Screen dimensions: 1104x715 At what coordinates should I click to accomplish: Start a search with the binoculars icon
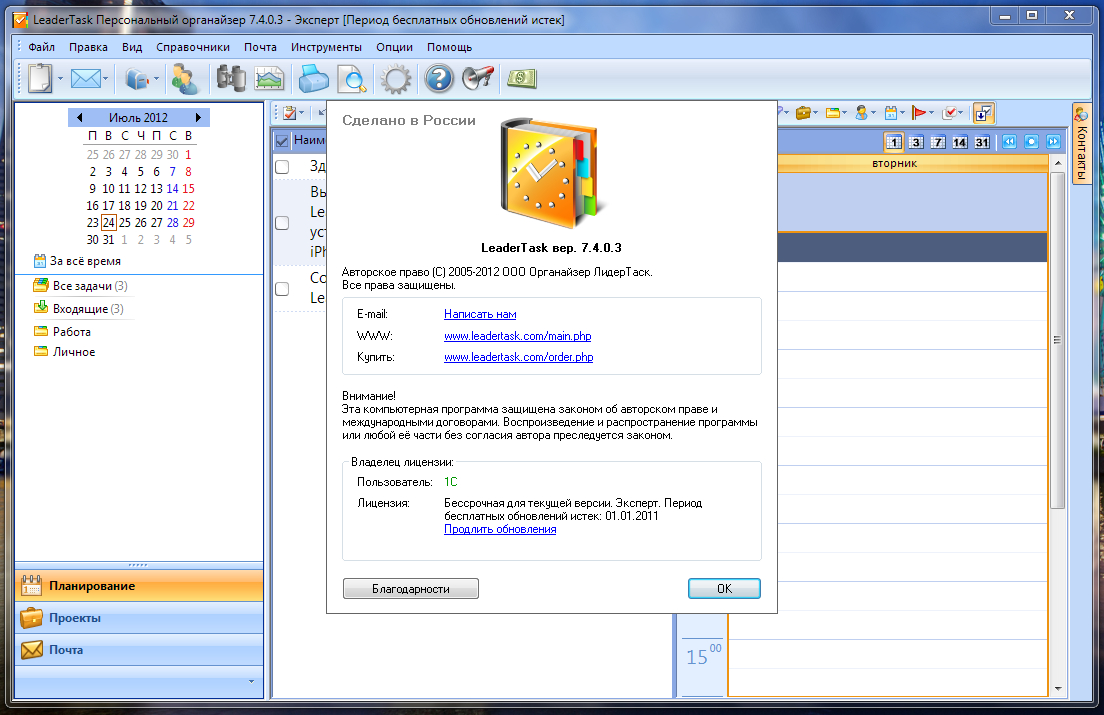point(231,78)
